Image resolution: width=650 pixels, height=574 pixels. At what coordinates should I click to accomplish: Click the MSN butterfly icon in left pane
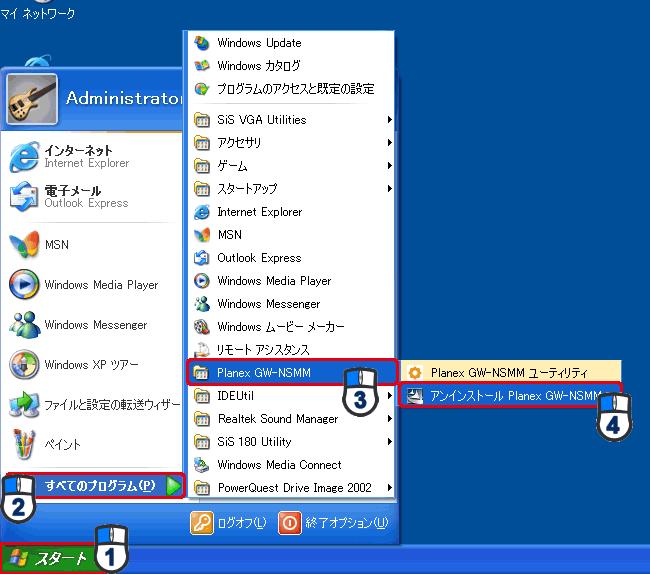point(24,244)
